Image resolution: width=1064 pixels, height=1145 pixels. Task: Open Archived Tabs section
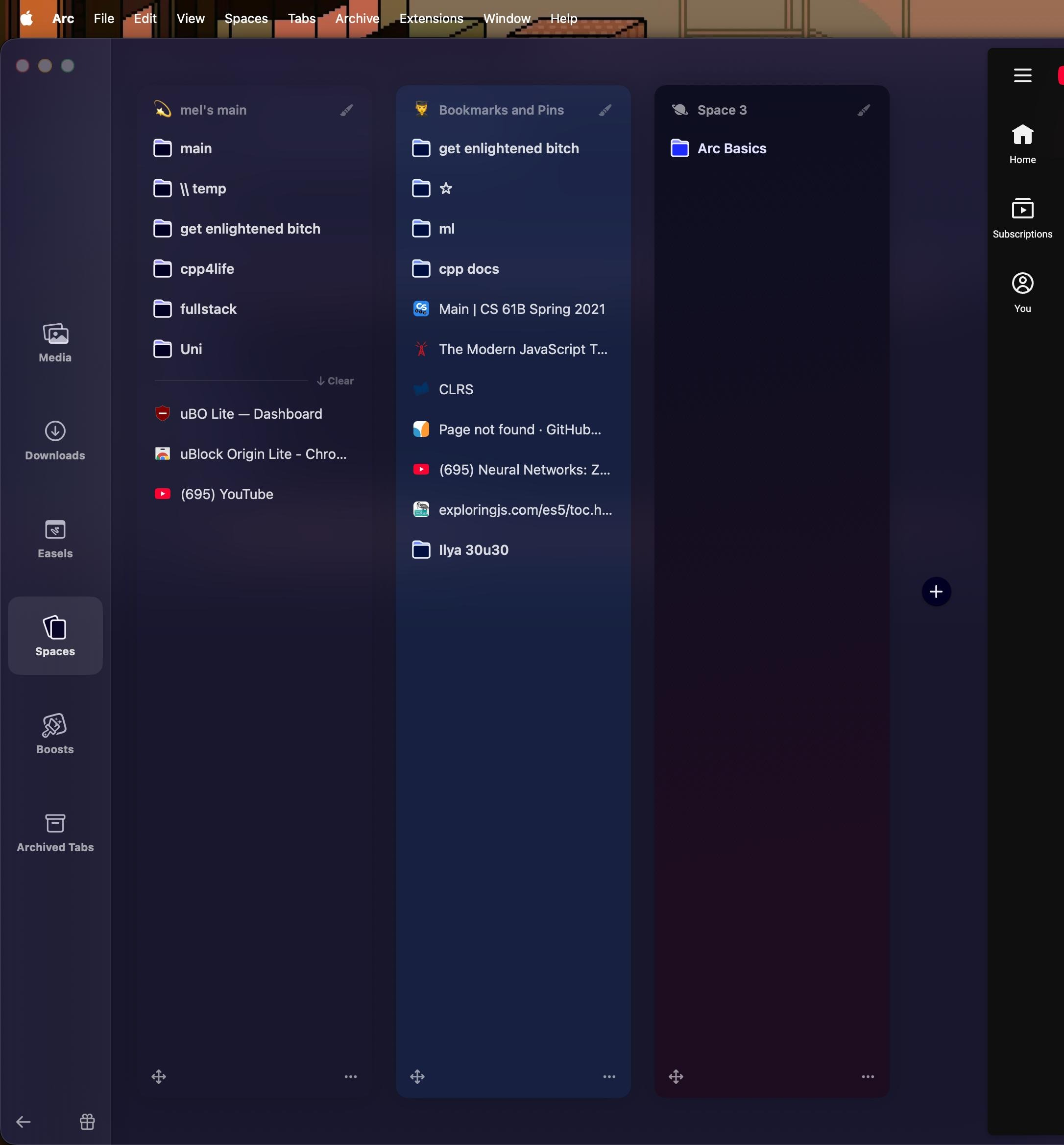[55, 833]
